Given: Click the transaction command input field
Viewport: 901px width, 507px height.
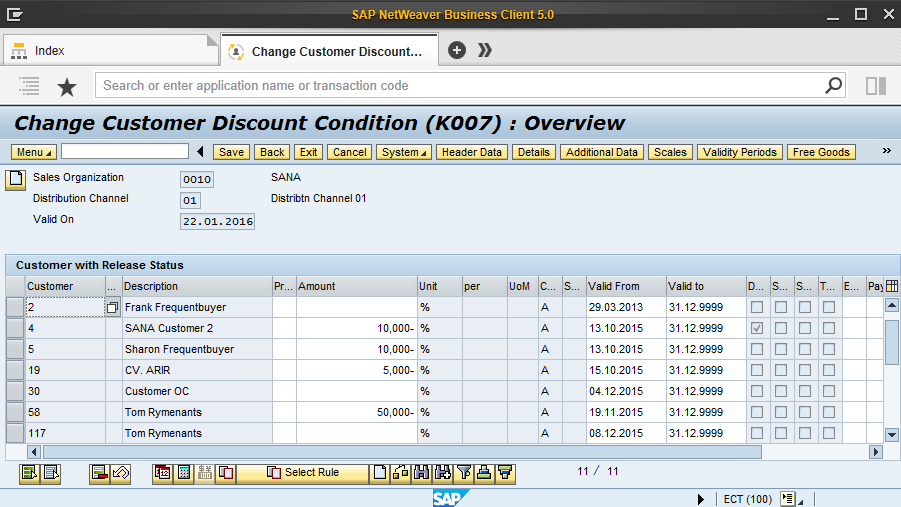Looking at the screenshot, I should (125, 151).
